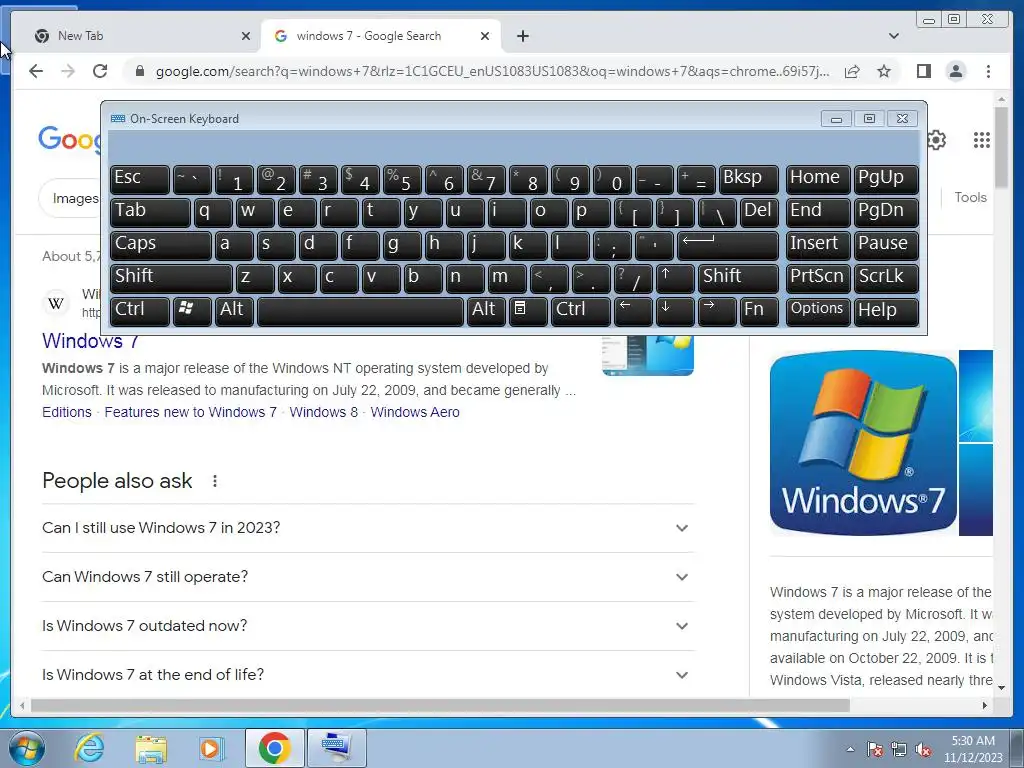Screen dimensions: 1024x768
Task: Click the Enter key on On-Screen Keyboard
Action: pyautogui.click(x=728, y=245)
